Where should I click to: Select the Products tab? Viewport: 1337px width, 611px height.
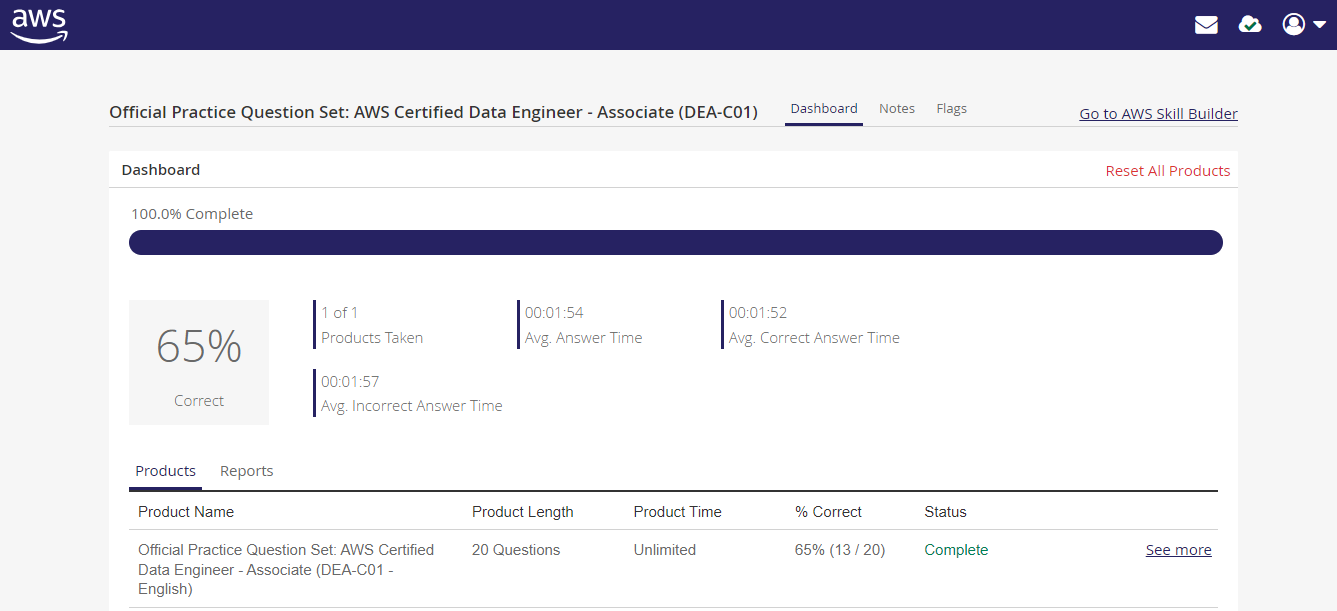tap(165, 471)
